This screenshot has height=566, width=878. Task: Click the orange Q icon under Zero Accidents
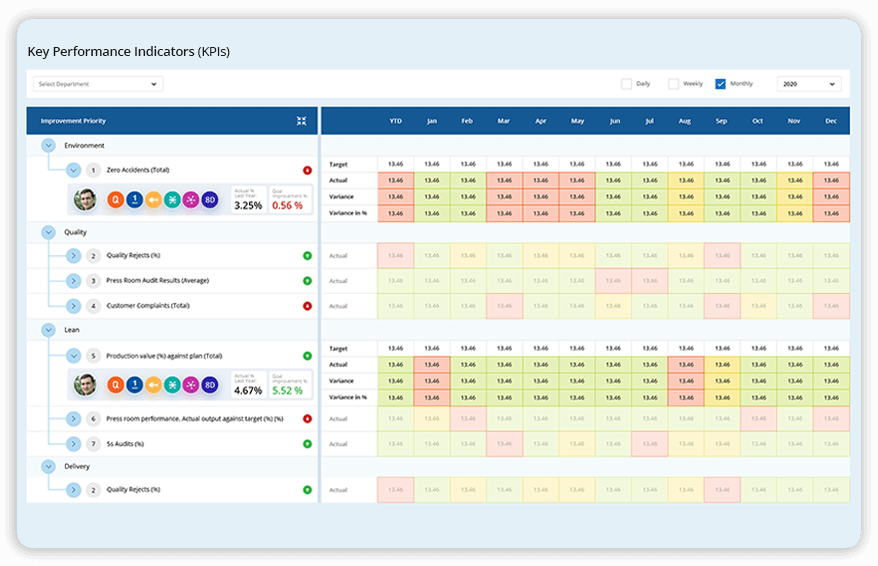(x=114, y=200)
